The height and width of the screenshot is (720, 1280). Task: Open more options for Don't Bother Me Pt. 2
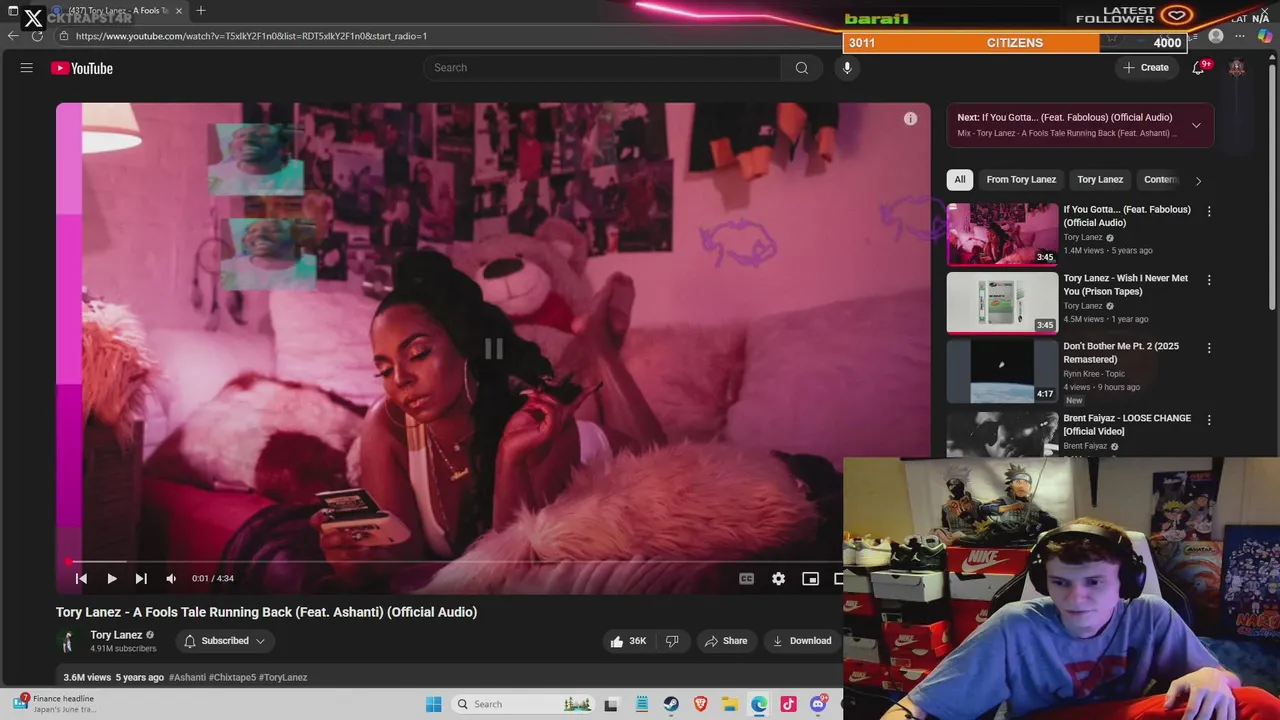[x=1209, y=348]
